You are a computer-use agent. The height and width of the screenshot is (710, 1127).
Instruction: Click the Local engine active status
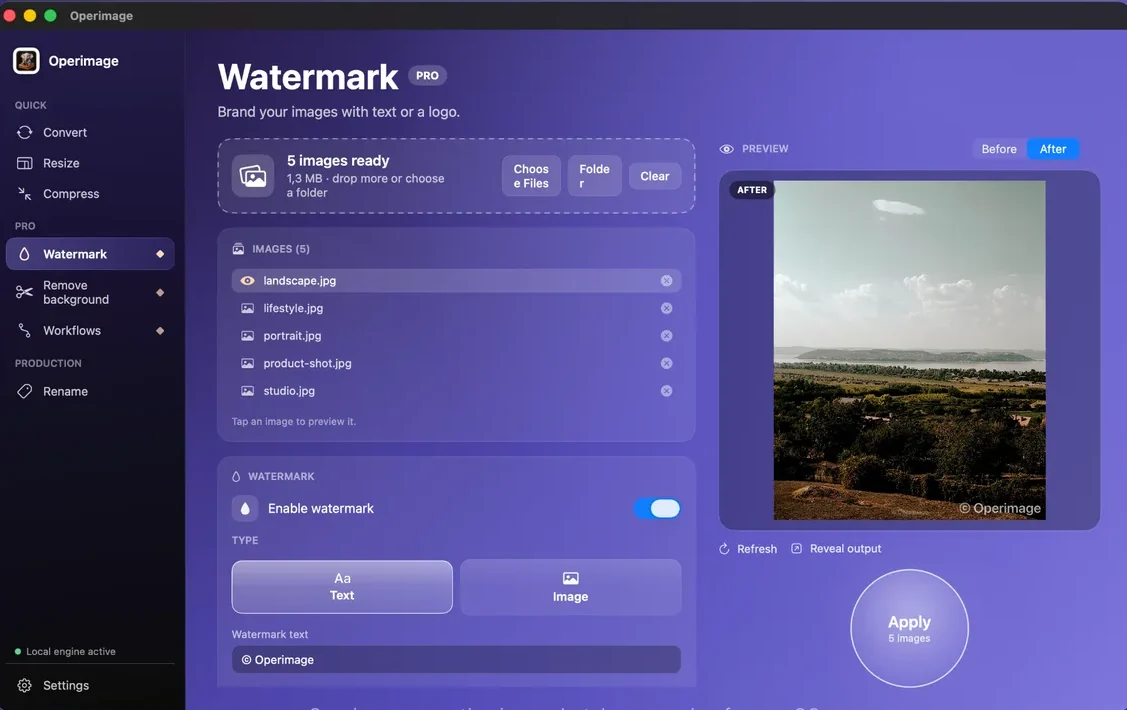tap(65, 652)
